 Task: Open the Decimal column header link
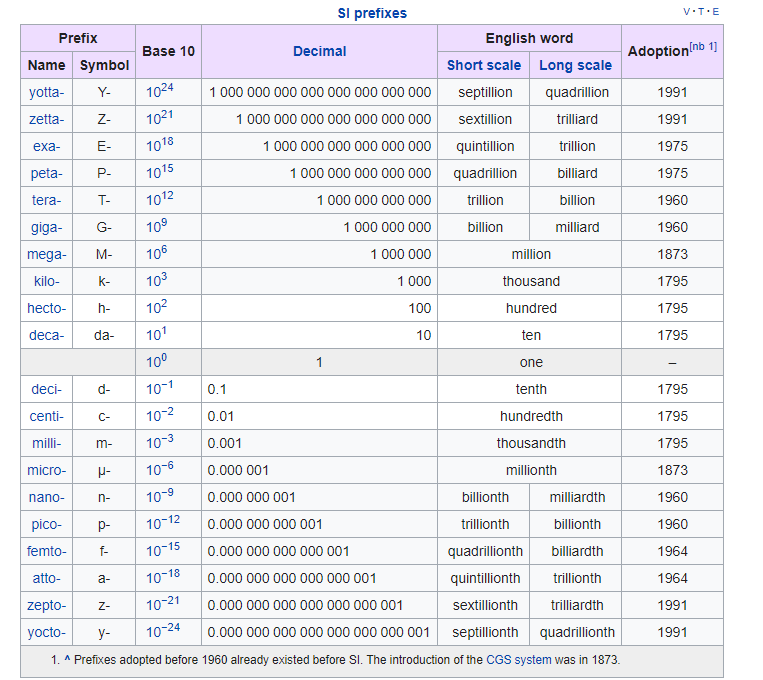(x=319, y=51)
